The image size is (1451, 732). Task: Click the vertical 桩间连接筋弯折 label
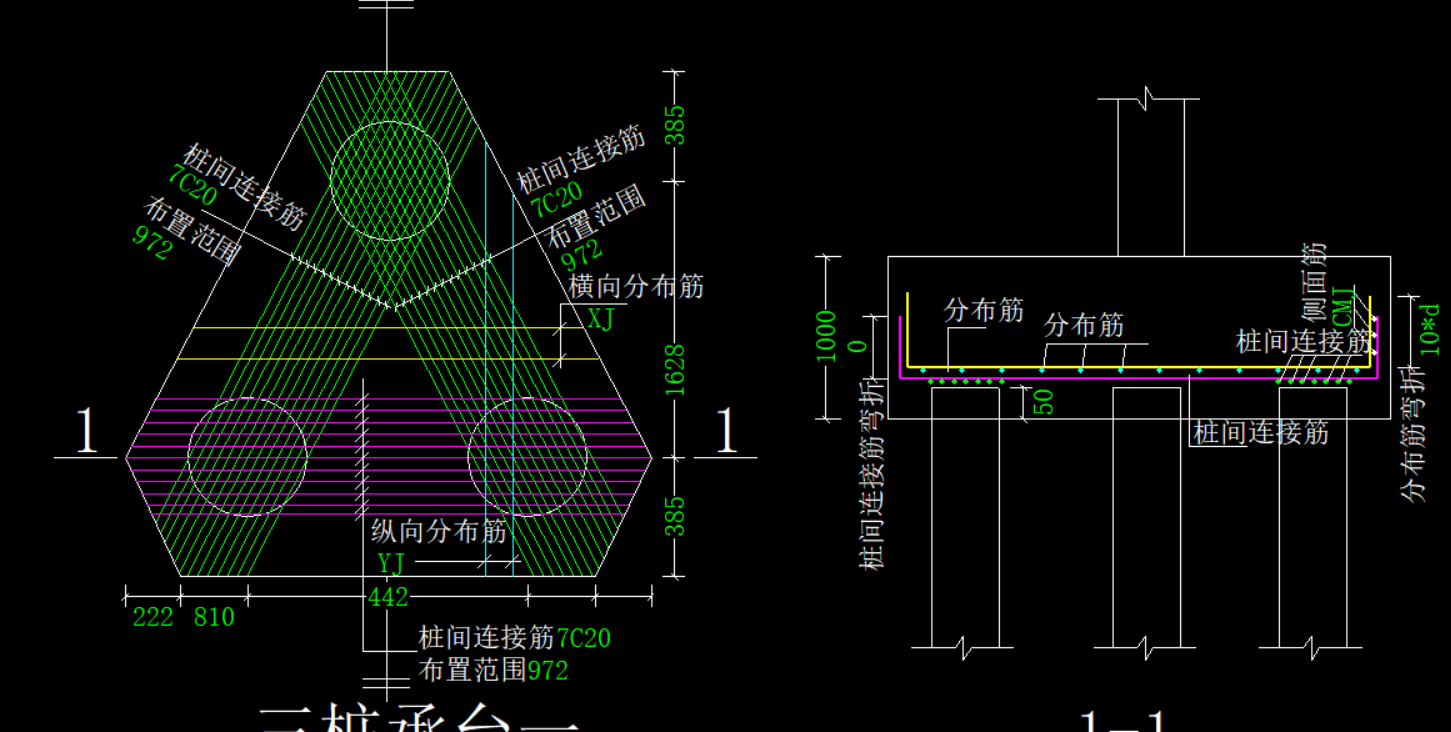(874, 474)
